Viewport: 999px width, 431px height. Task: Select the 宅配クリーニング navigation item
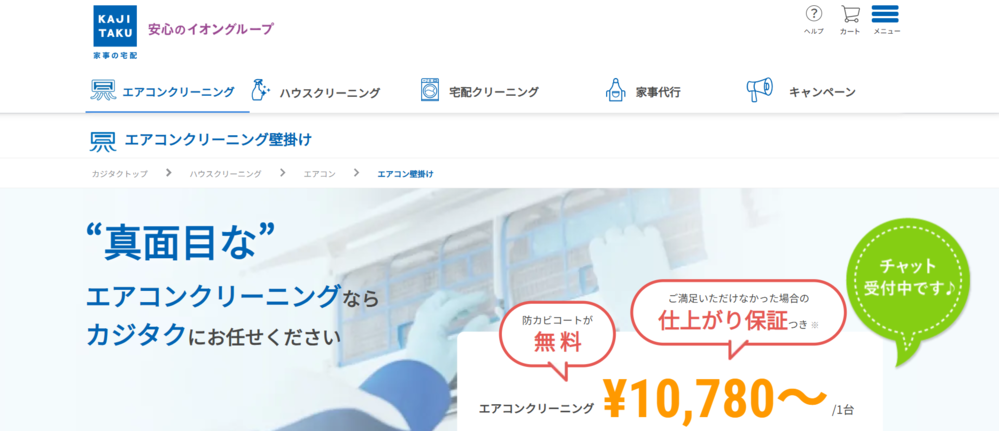tap(494, 92)
